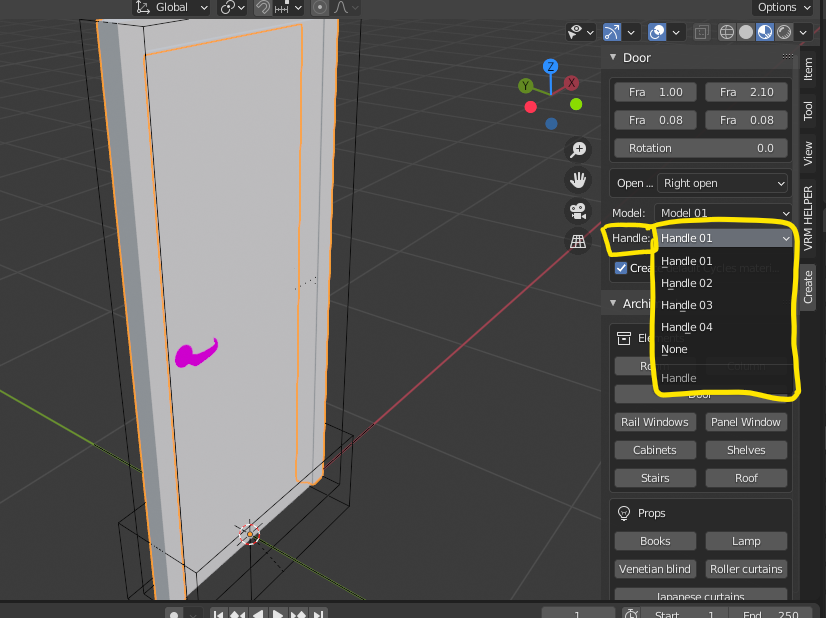Open the Tool sidebar tab
826x618 pixels.
coord(808,111)
